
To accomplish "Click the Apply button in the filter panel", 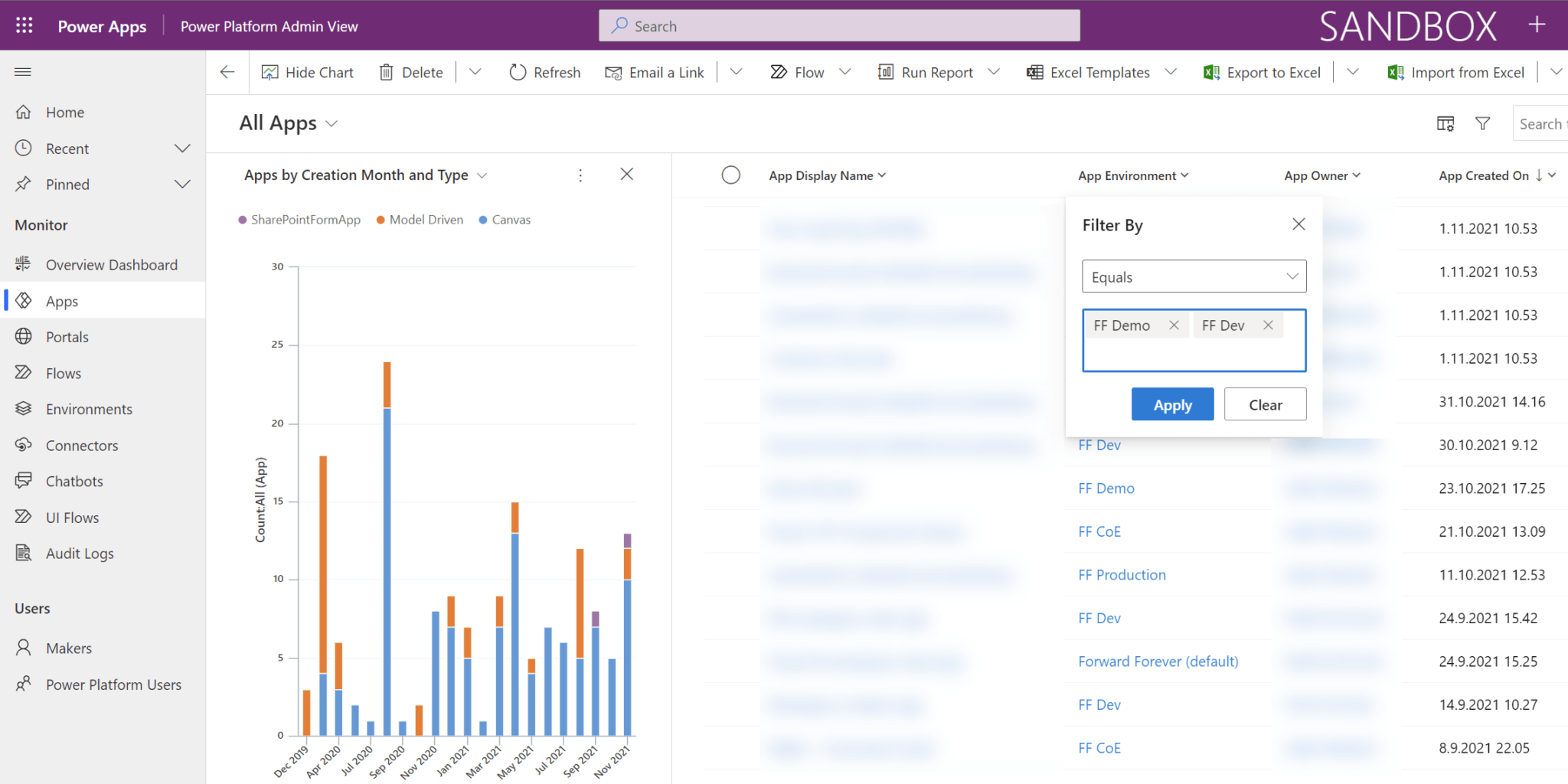I will [1172, 404].
